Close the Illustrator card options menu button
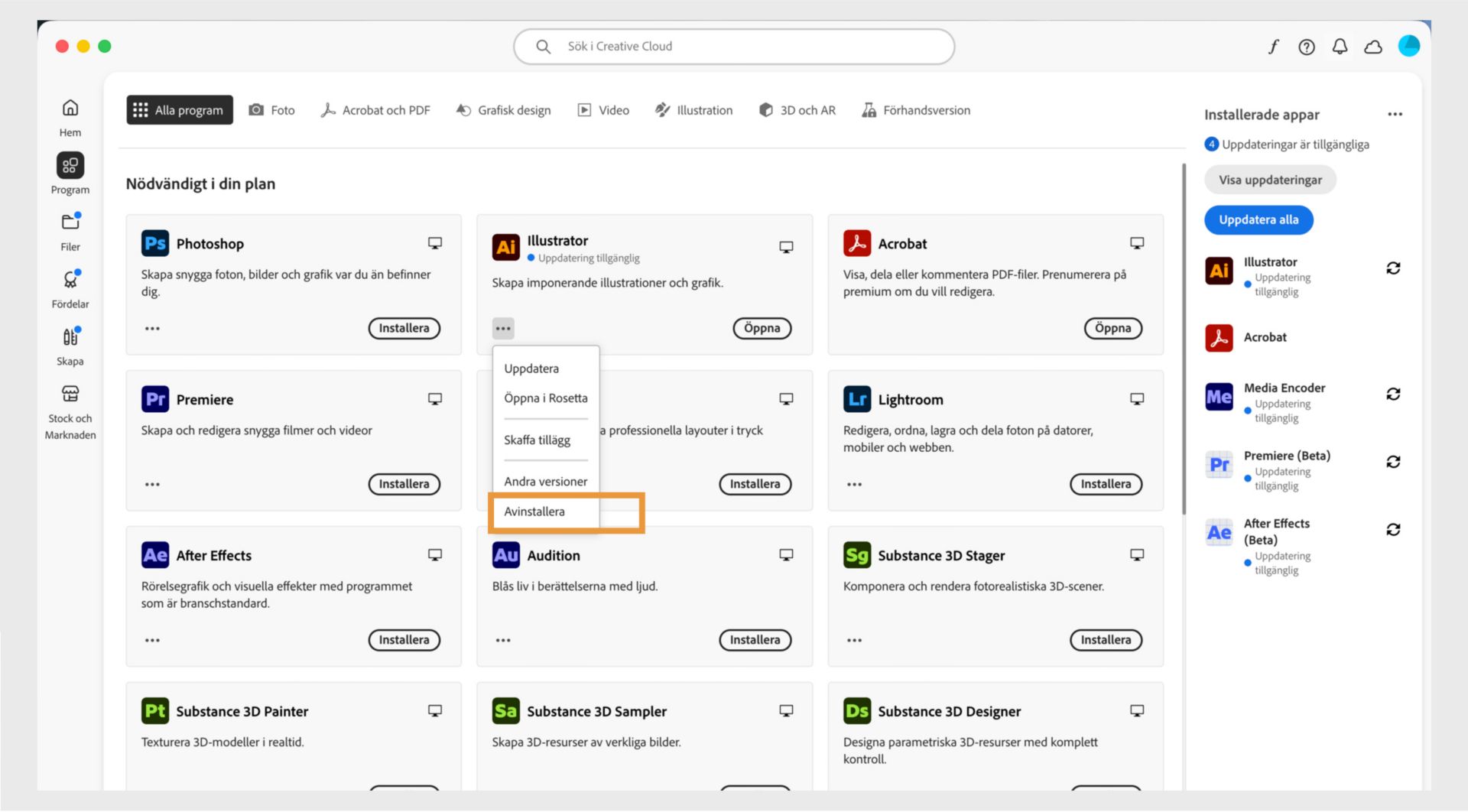 click(x=503, y=329)
